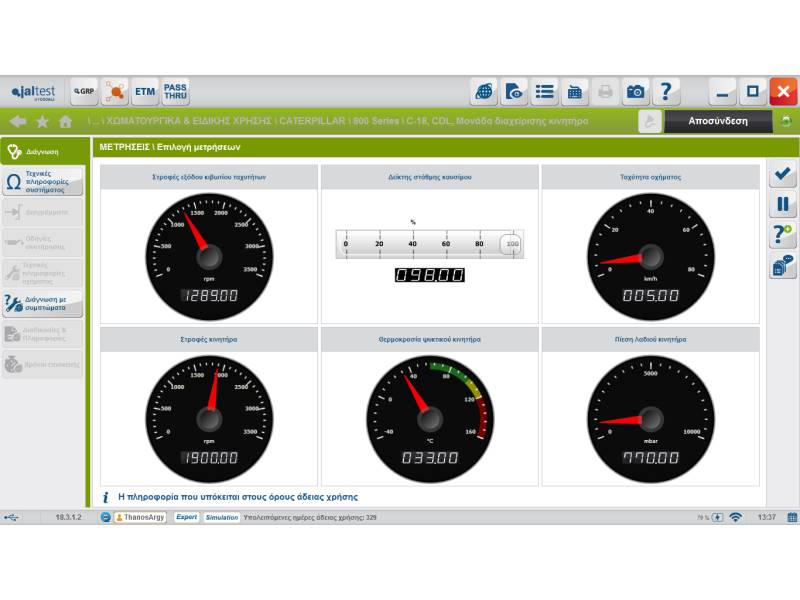This screenshot has width=800, height=600.
Task: Click the favorites star icon
Action: pos(42,121)
